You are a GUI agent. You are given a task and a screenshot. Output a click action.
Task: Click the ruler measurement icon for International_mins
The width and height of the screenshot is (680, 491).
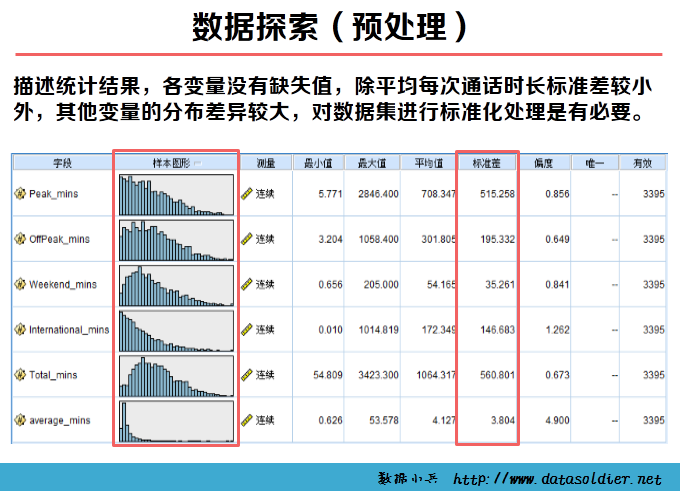(247, 330)
